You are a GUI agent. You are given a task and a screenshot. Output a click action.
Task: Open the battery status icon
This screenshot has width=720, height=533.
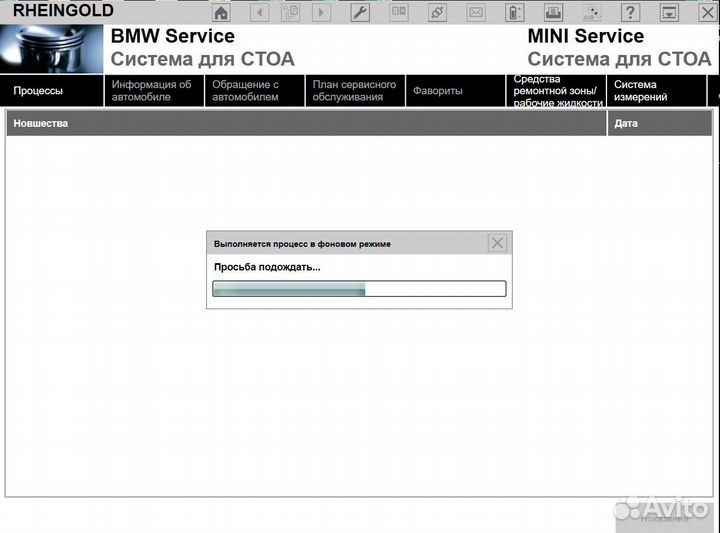pyautogui.click(x=514, y=12)
